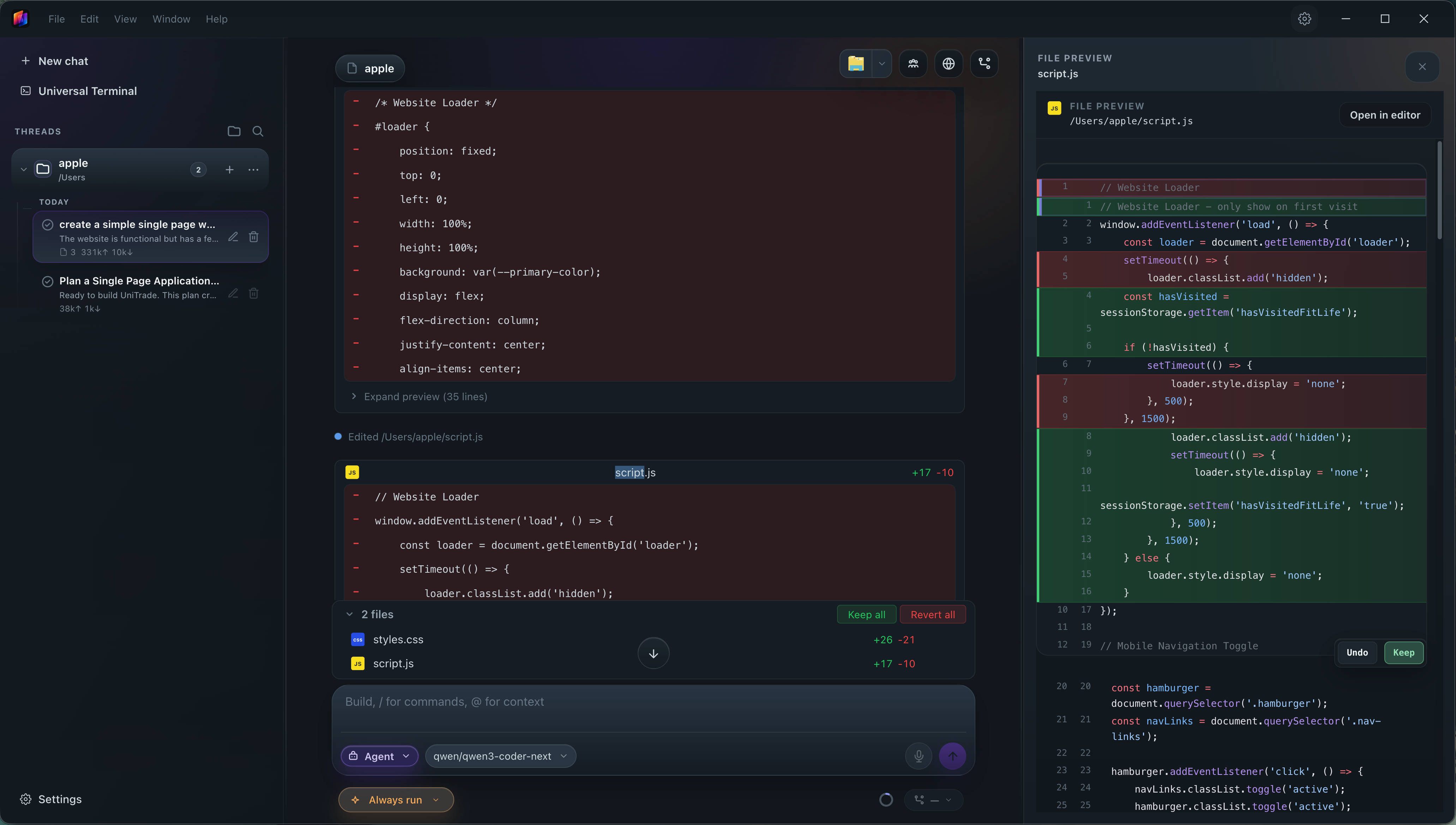Expand preview (35 lines)

419,397
